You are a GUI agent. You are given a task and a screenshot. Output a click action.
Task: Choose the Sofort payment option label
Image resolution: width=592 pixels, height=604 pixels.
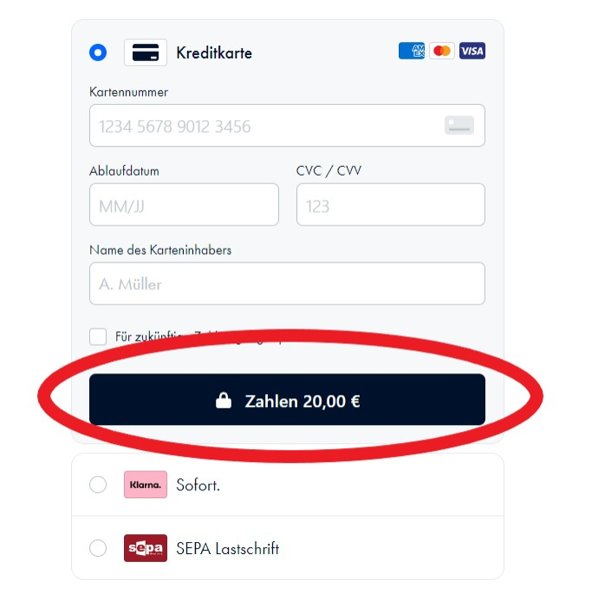tap(198, 485)
